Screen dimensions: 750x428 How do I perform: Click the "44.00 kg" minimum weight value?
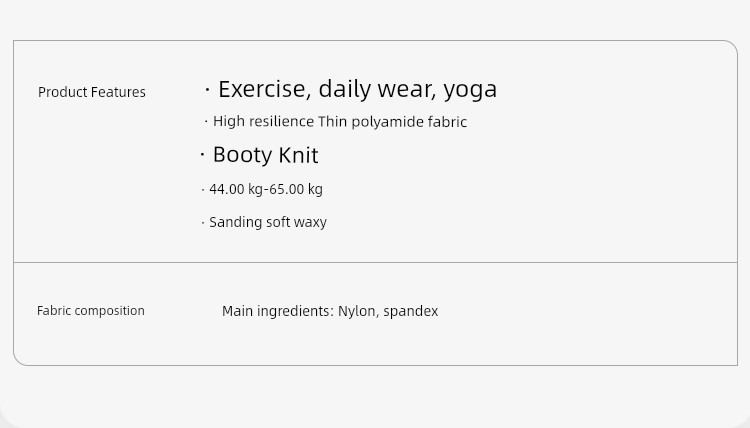(236, 189)
